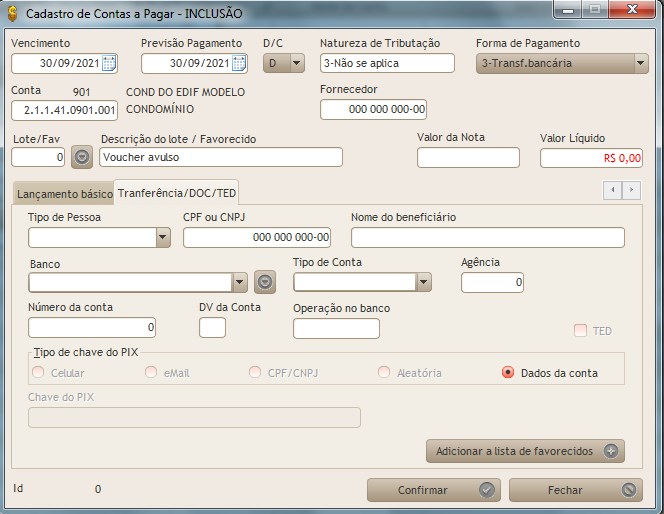Click Adicionar a lista de favorecidos
664x514 pixels.
click(x=525, y=451)
